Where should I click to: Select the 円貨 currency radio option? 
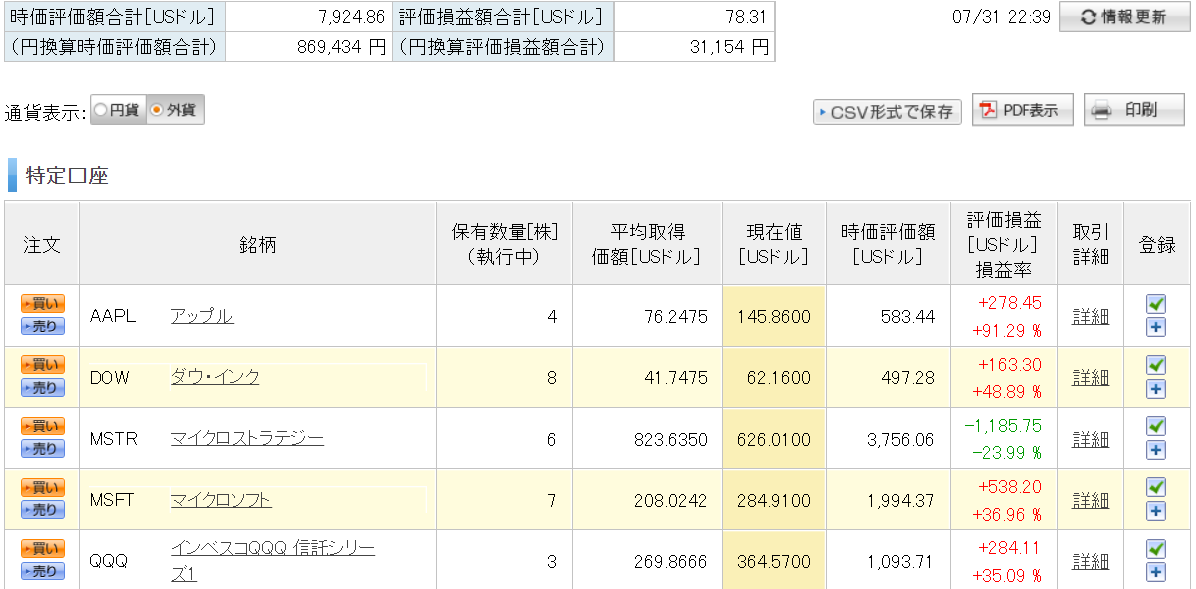[118, 110]
